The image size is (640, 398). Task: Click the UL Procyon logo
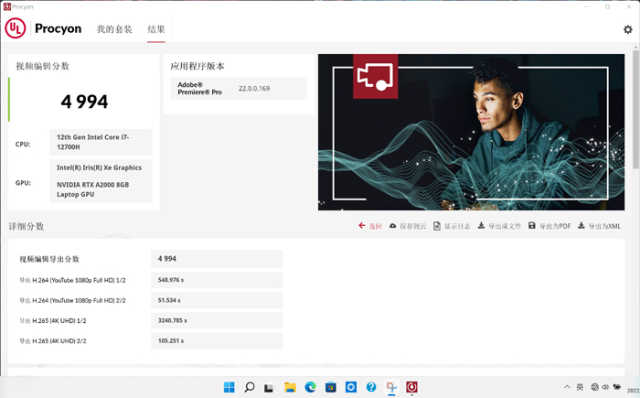tap(16, 28)
